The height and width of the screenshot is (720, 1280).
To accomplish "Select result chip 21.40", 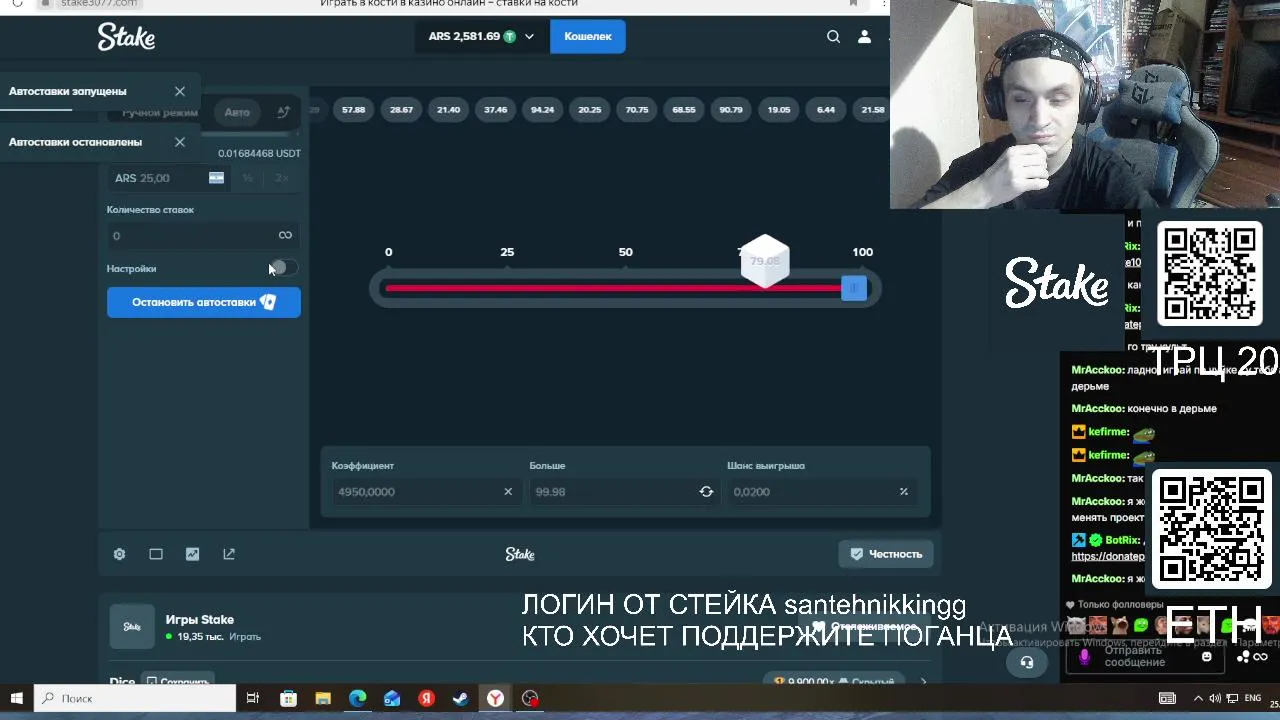I will coord(448,109).
